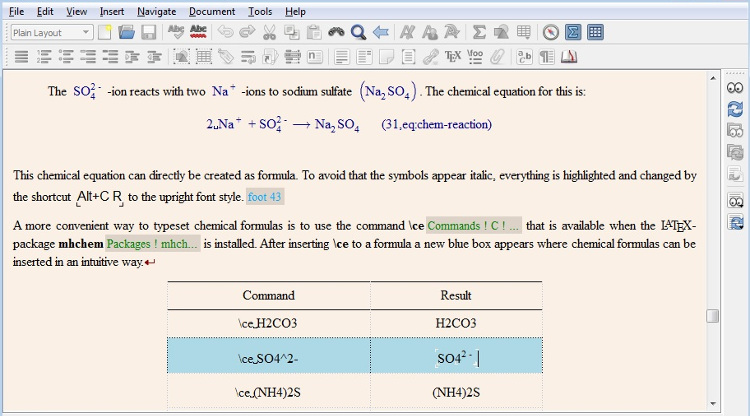Toggle the math toolbar (highlighted Sigma)
The width and height of the screenshot is (750, 416).
click(573, 33)
